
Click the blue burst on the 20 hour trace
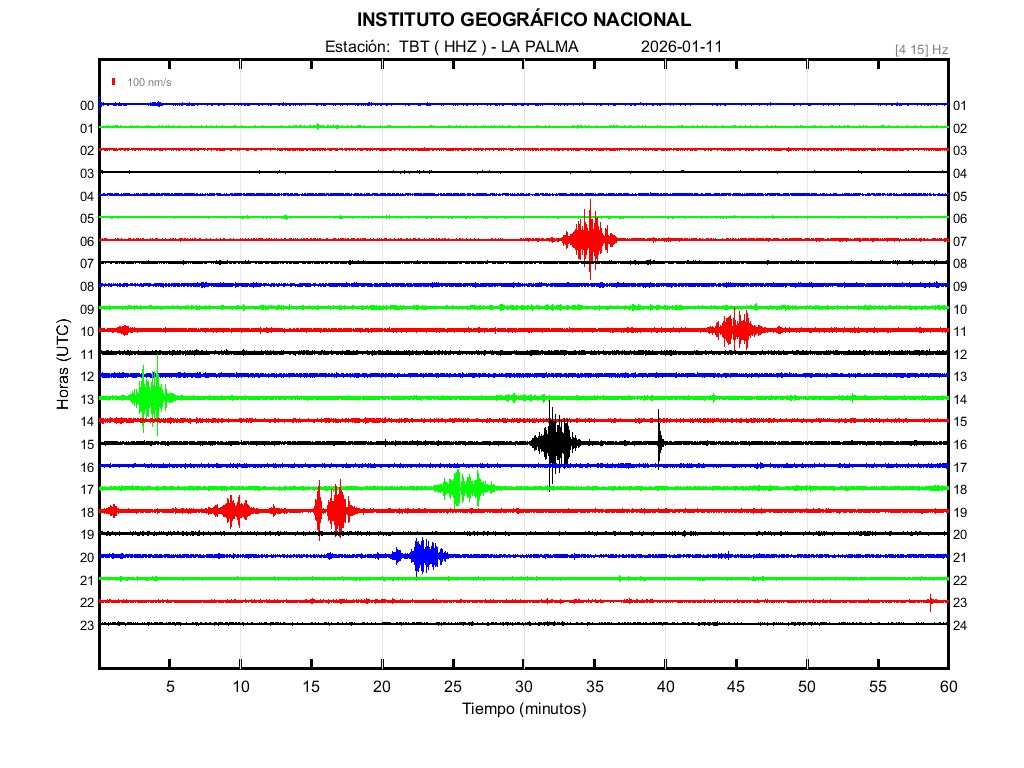coord(424,556)
